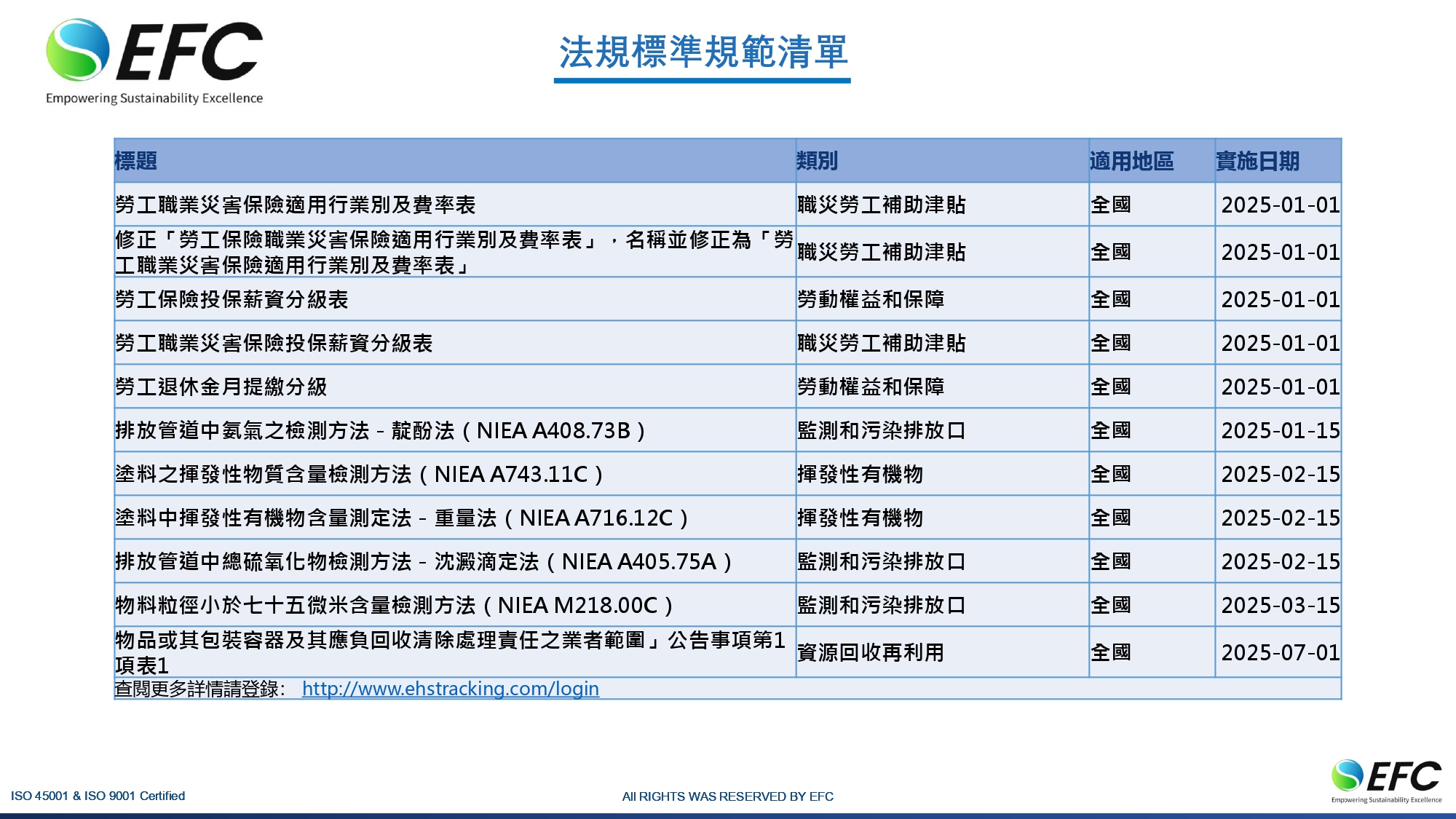Click Empowering Sustainability Excellence tagline under top logo
Viewport: 1456px width, 819px height.
(x=154, y=98)
